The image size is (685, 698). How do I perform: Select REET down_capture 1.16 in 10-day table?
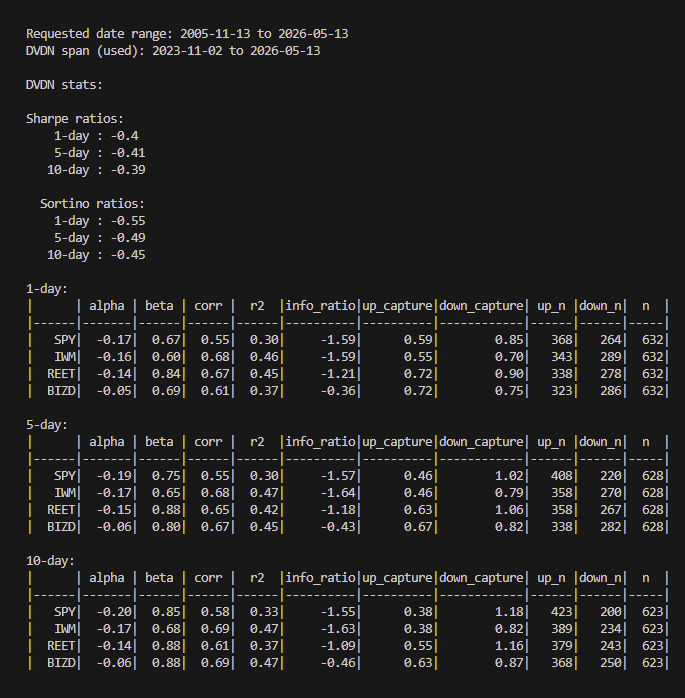click(509, 645)
